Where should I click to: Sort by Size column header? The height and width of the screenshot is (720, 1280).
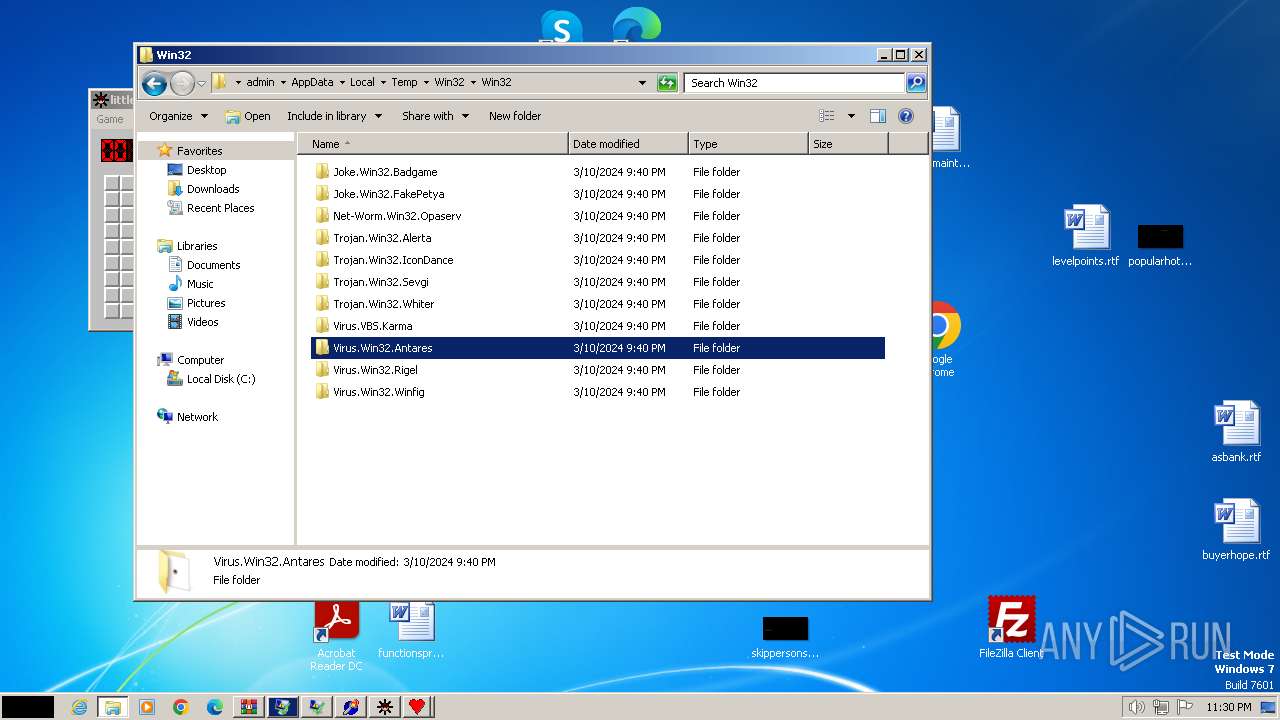[x=848, y=144]
